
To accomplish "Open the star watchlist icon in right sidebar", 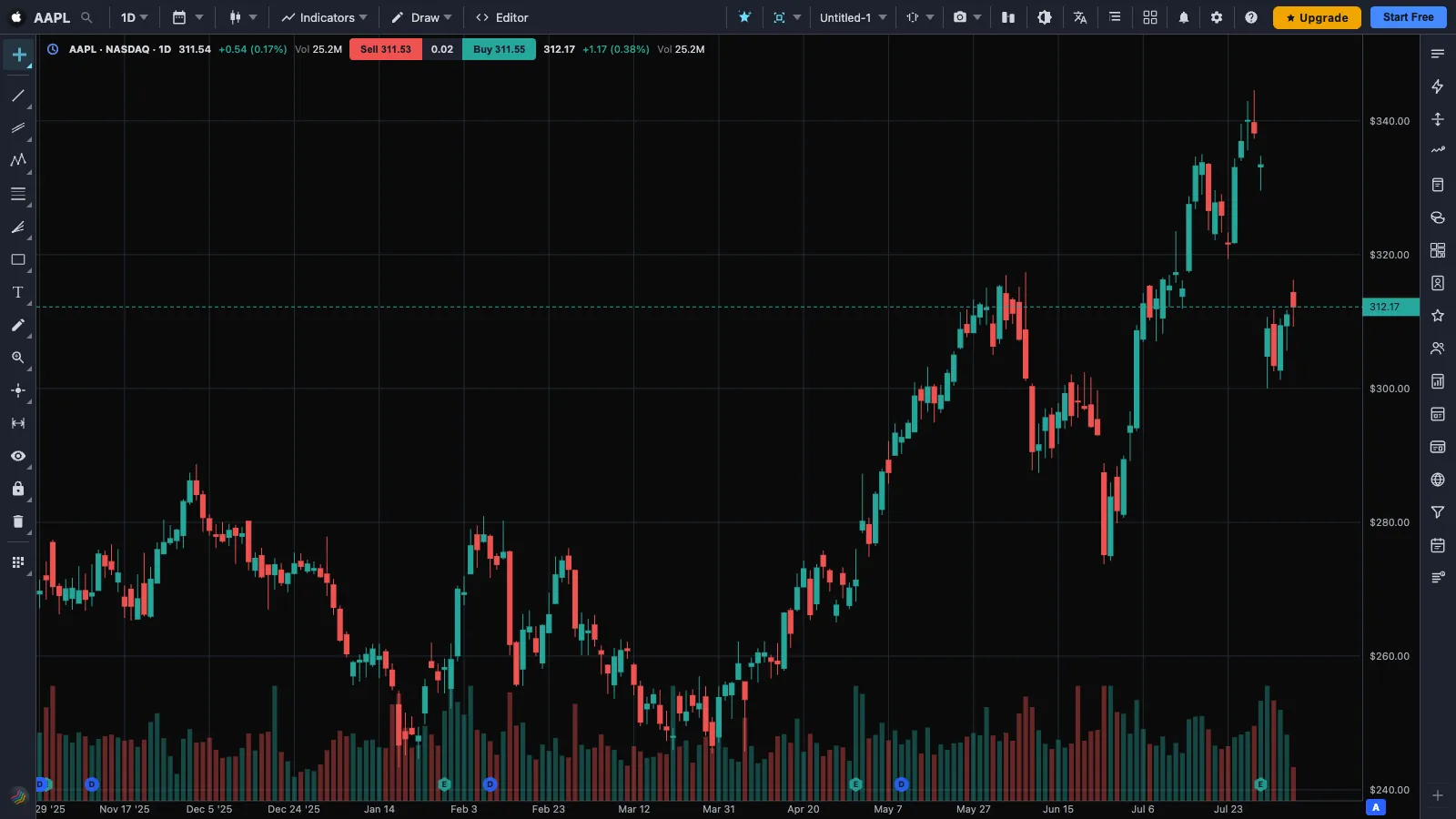I will tap(1438, 316).
